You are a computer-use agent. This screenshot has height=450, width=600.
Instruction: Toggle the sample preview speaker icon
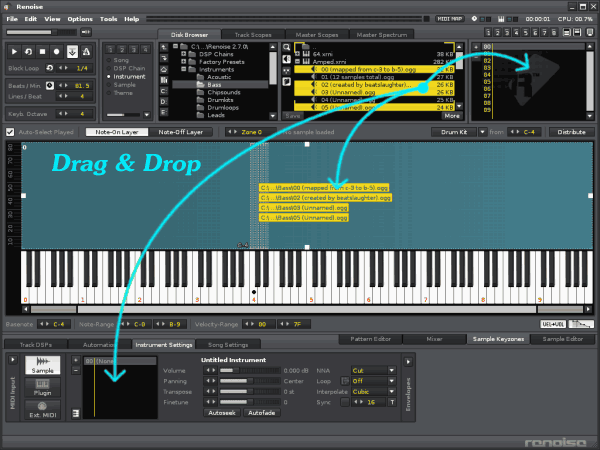(286, 59)
